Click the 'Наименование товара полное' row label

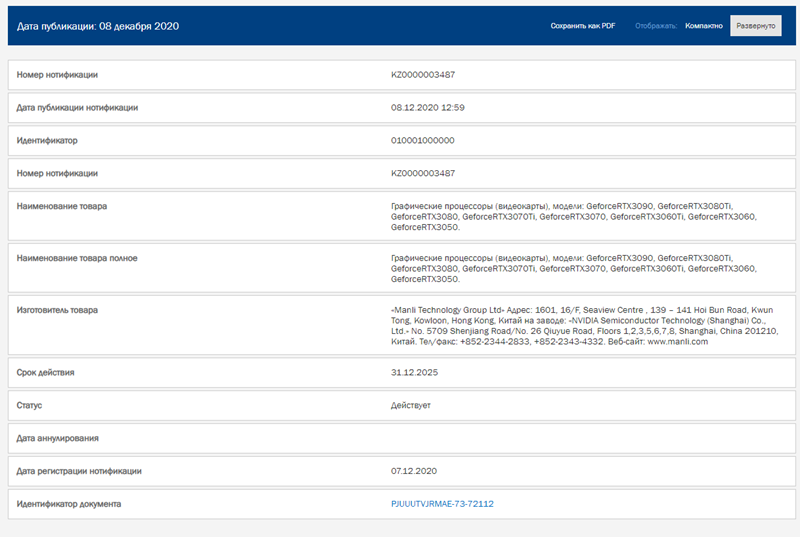click(x=77, y=258)
